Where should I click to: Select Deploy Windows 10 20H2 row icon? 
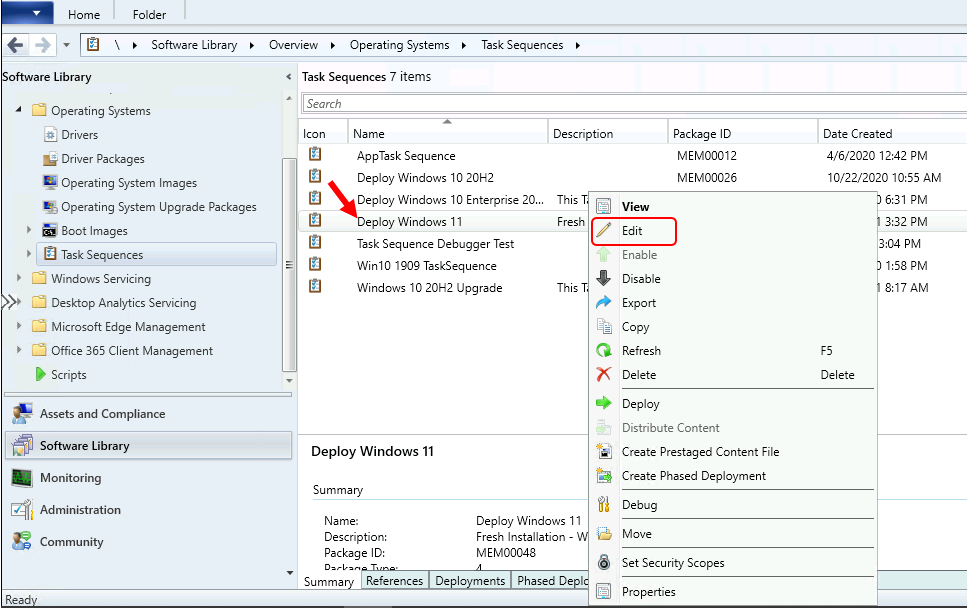[x=315, y=177]
